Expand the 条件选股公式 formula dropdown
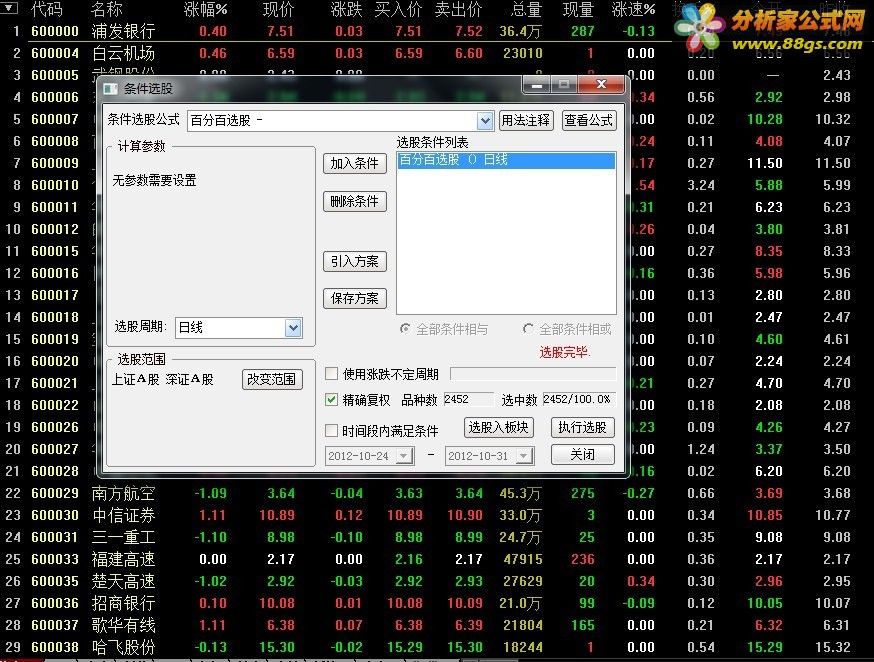Image resolution: width=874 pixels, height=662 pixels. [x=485, y=120]
